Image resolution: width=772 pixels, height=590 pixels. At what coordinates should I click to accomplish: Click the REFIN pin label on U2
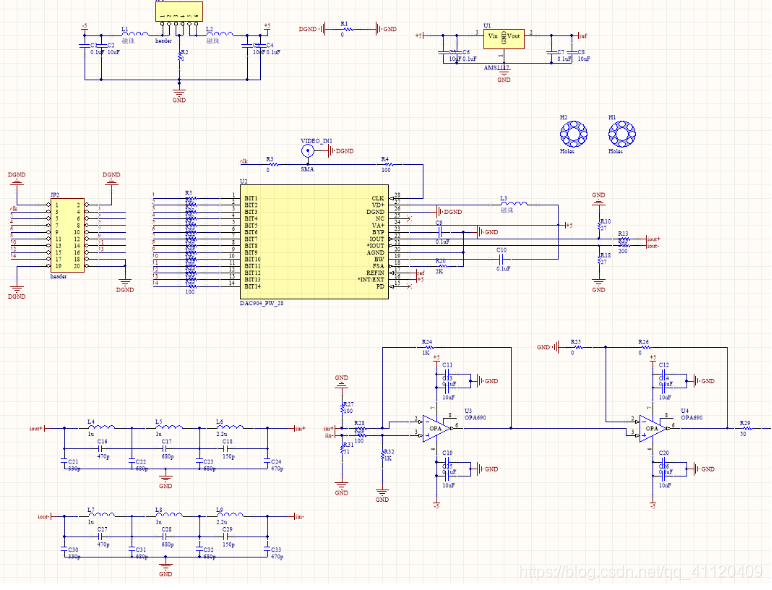(x=375, y=273)
